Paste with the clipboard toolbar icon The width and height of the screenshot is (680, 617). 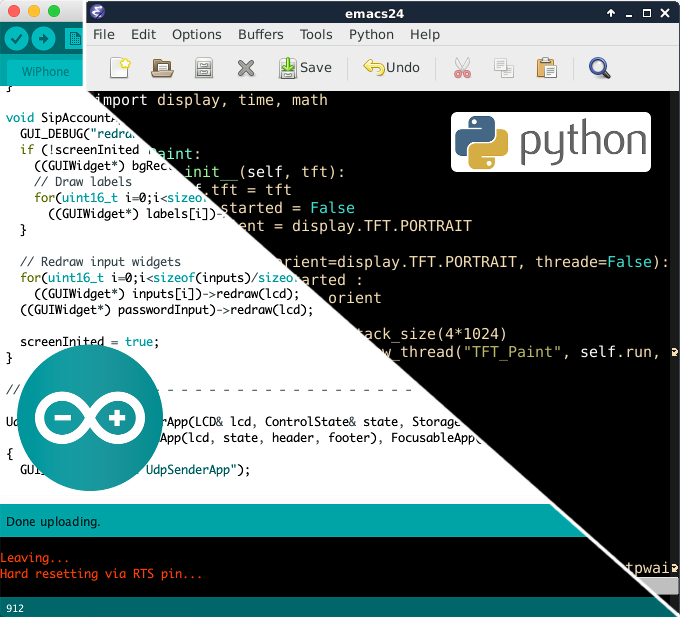click(x=546, y=68)
